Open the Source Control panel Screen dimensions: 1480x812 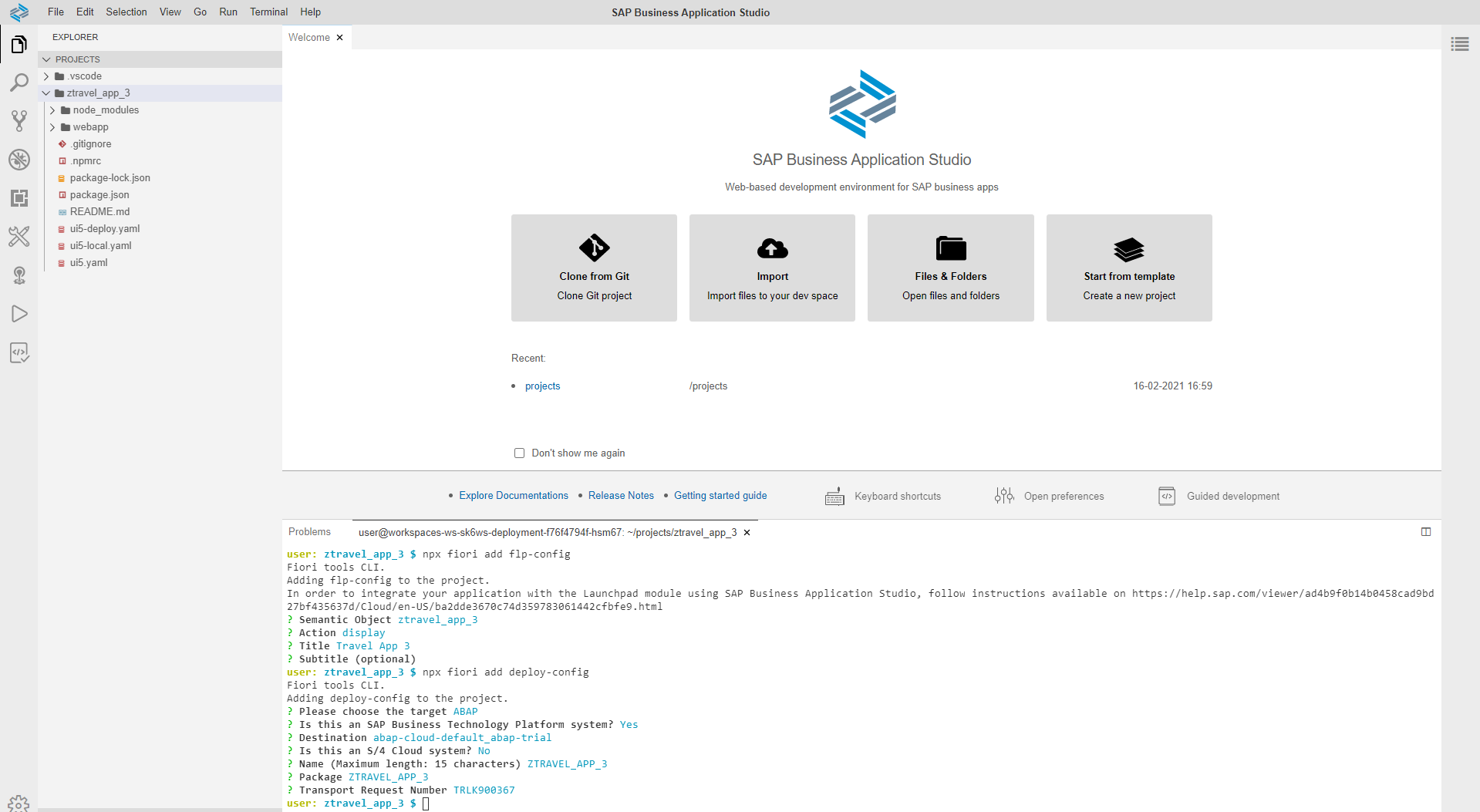[x=19, y=121]
